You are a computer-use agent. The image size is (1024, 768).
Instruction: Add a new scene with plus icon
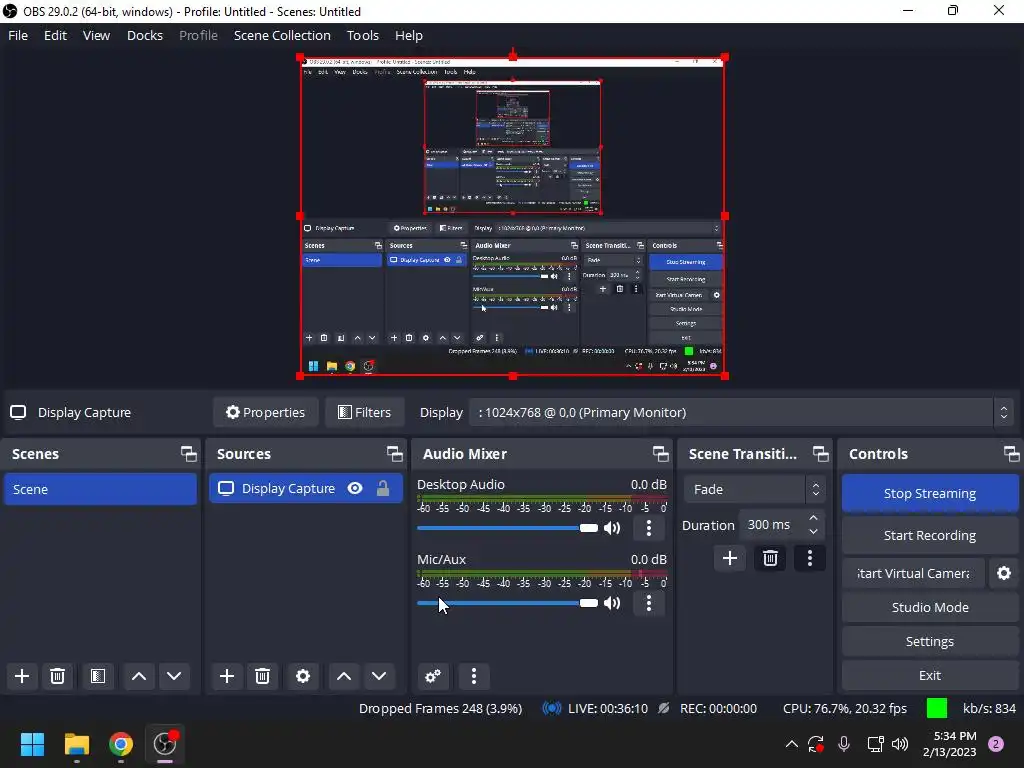coord(22,676)
